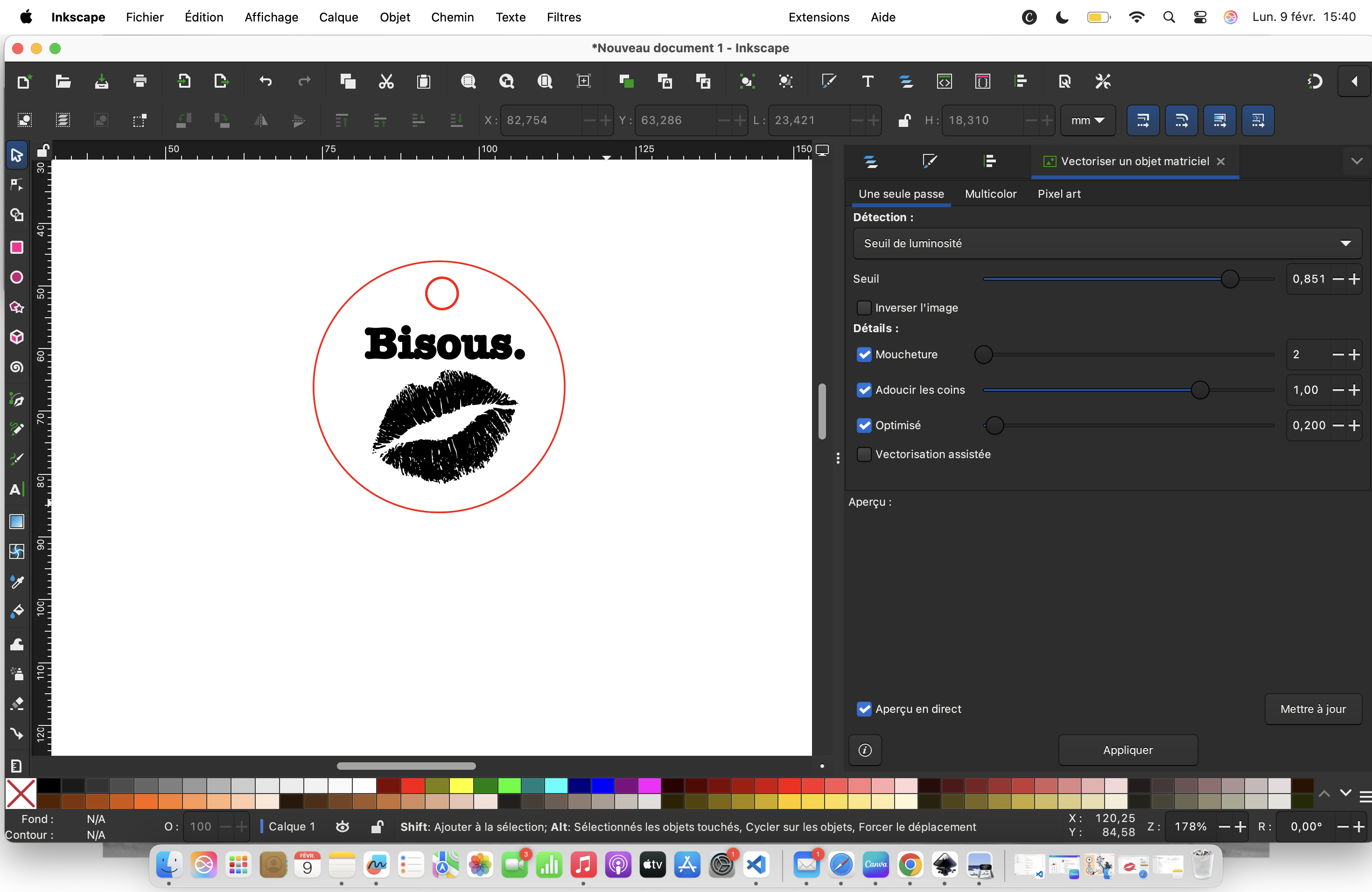This screenshot has width=1372, height=892.
Task: Click the Mettre à jour button
Action: pyautogui.click(x=1312, y=709)
